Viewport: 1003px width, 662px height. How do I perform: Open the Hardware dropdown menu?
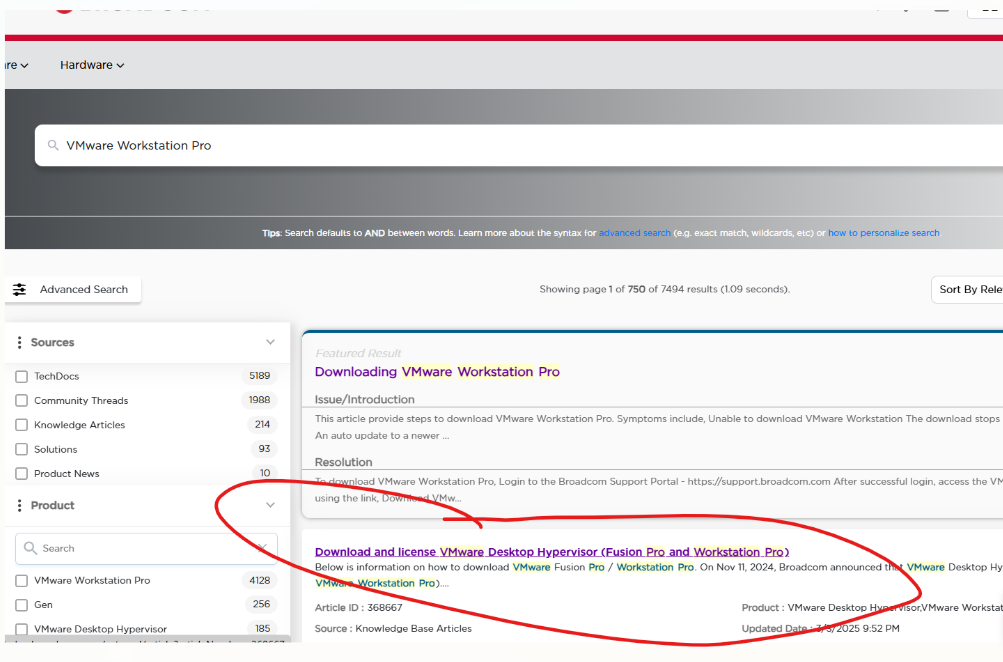92,65
